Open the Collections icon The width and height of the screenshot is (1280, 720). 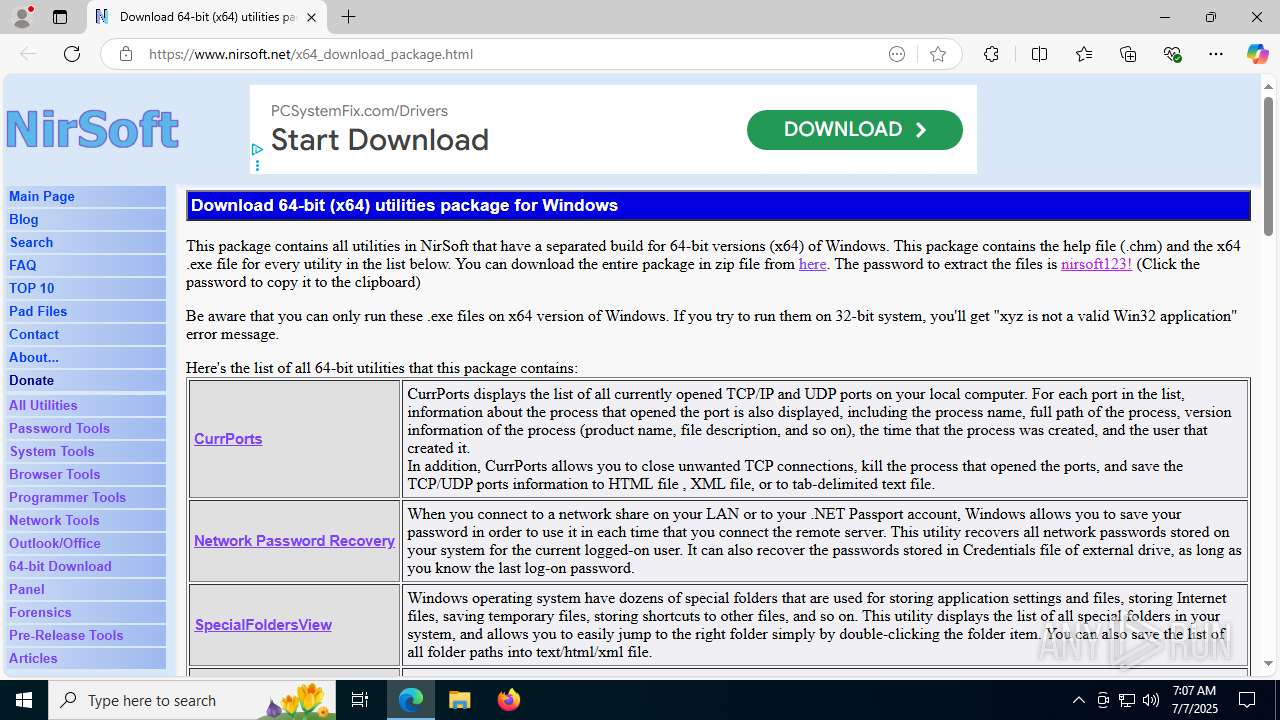(1128, 54)
